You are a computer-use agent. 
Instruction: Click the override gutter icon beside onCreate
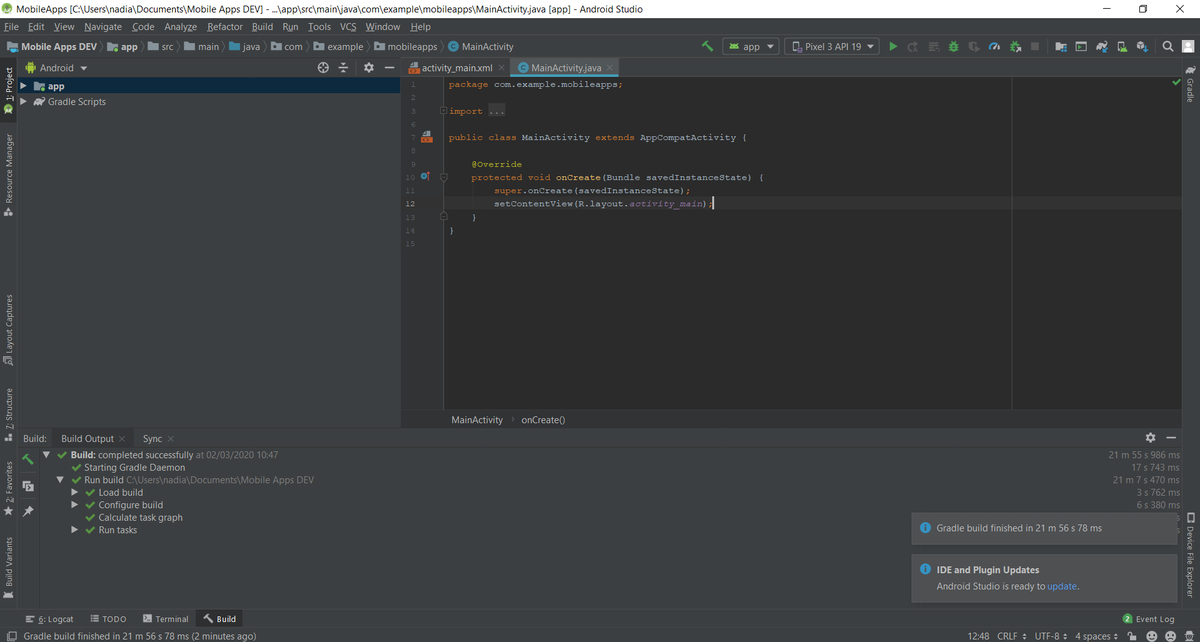425,177
